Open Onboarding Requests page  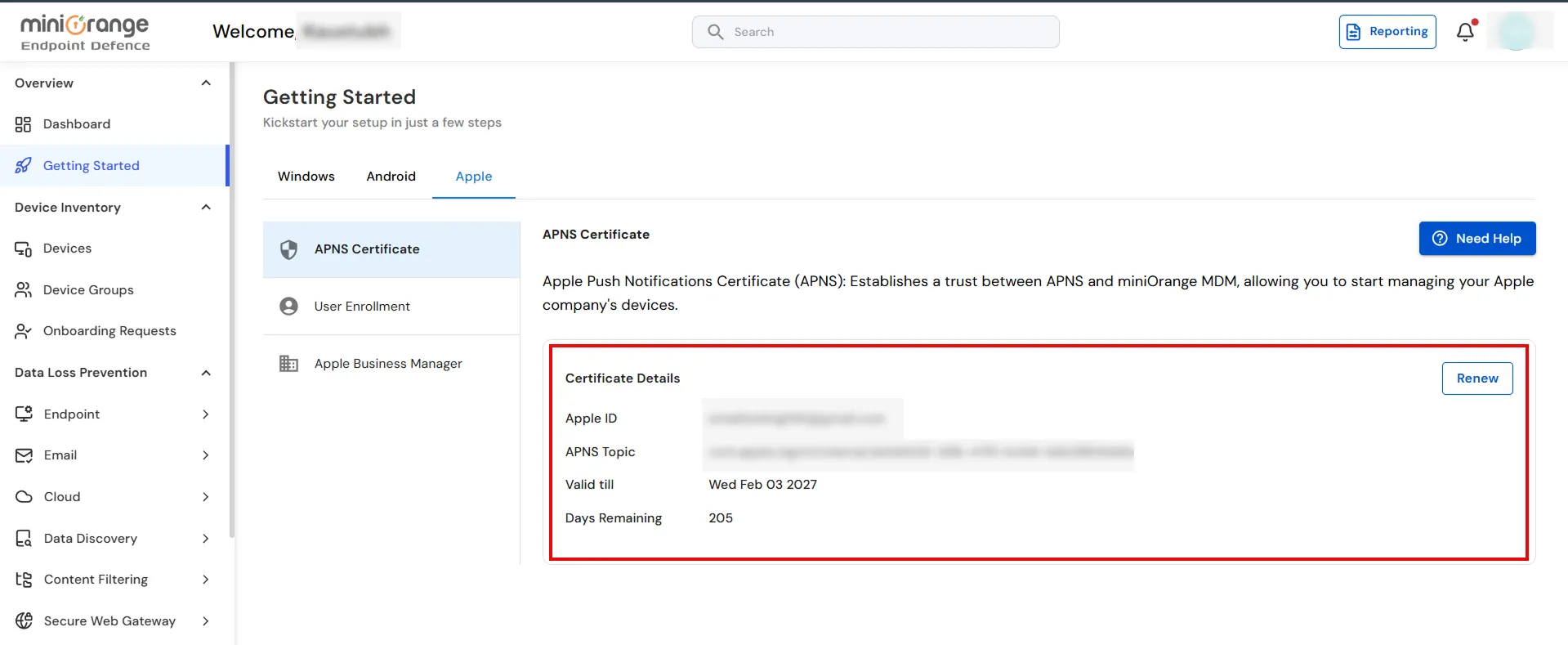[x=114, y=331]
